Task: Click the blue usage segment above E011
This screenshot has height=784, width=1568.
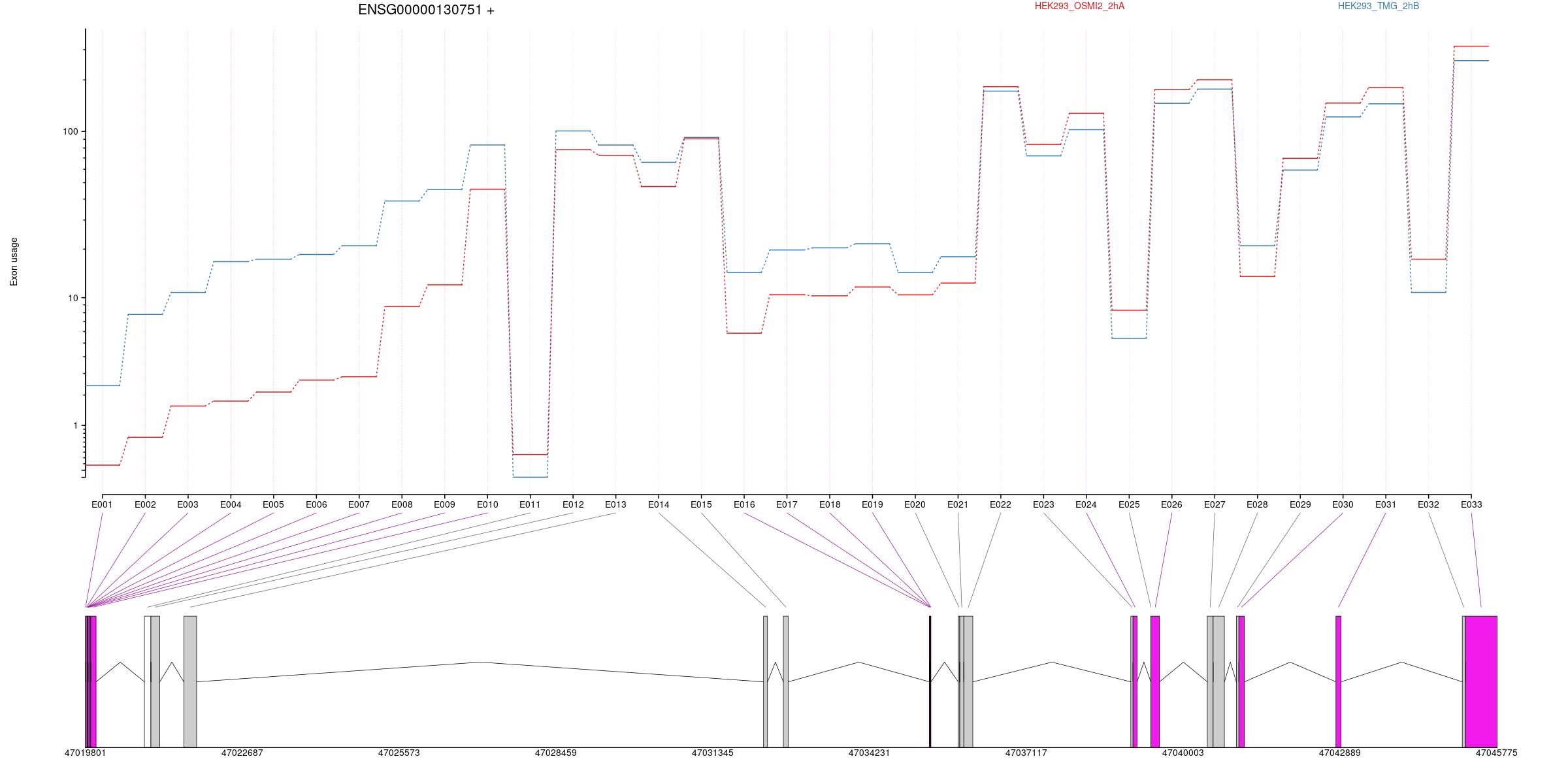Action: (530, 477)
